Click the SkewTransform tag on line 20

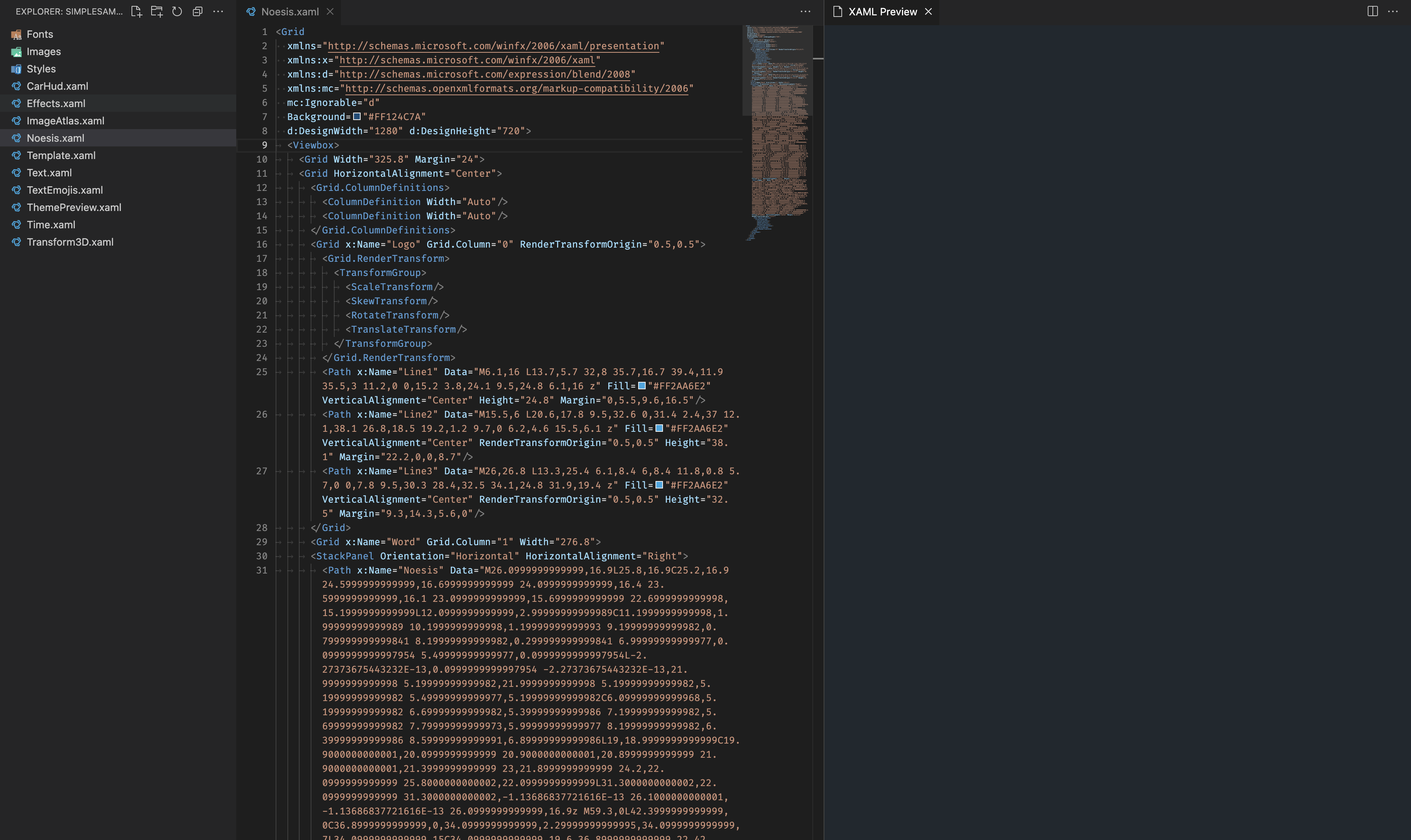click(x=392, y=301)
